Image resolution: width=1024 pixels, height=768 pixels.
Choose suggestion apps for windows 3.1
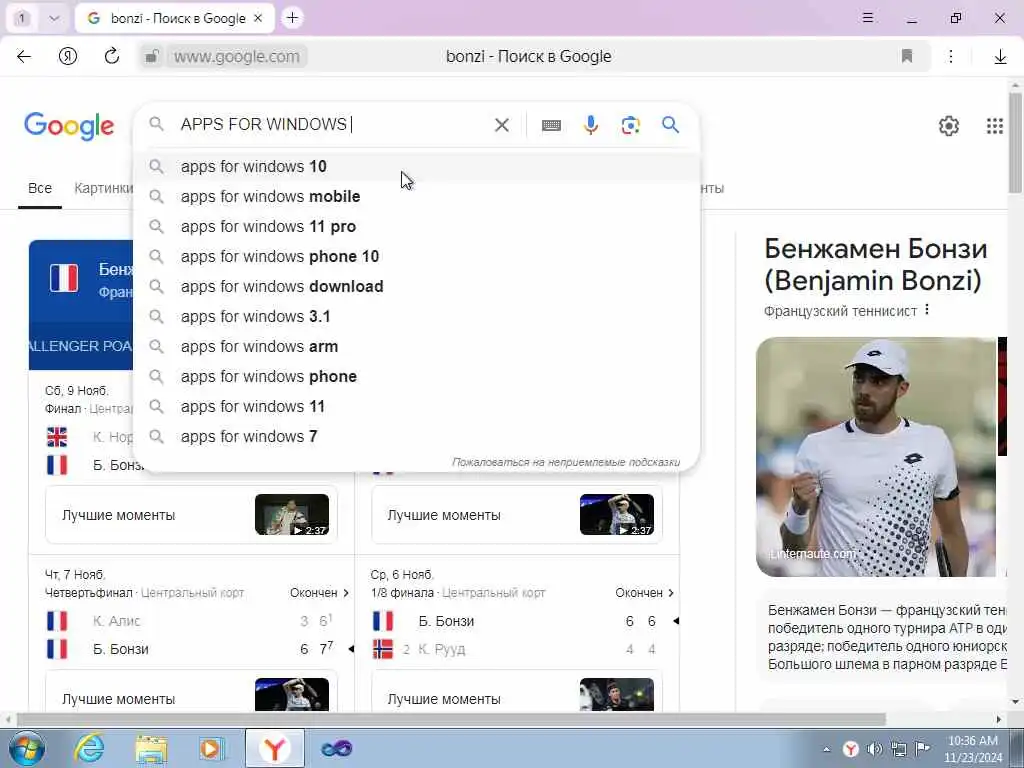coord(416,317)
